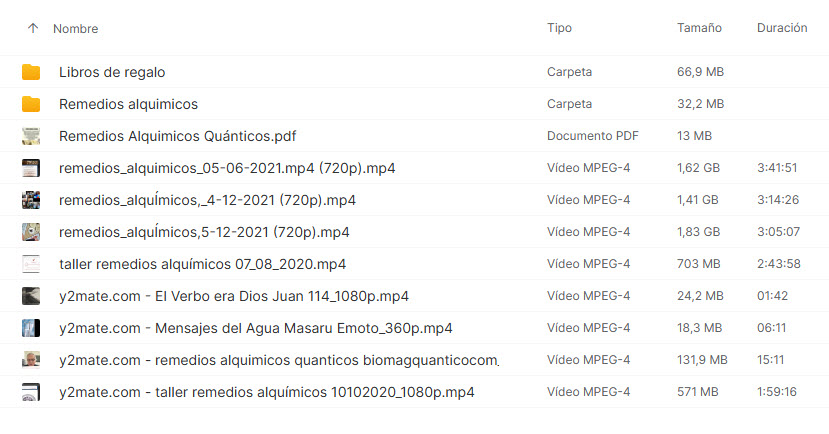Open Remedios Alquimicos Quánticos.pdf file name
The width and height of the screenshot is (829, 434).
pos(177,136)
